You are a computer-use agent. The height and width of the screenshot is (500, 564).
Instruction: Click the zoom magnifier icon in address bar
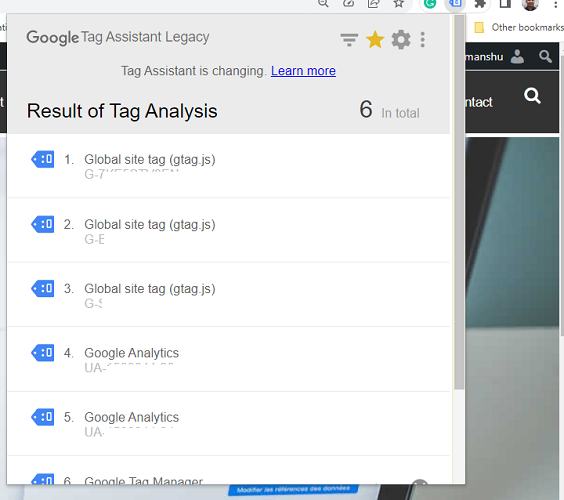click(323, 4)
